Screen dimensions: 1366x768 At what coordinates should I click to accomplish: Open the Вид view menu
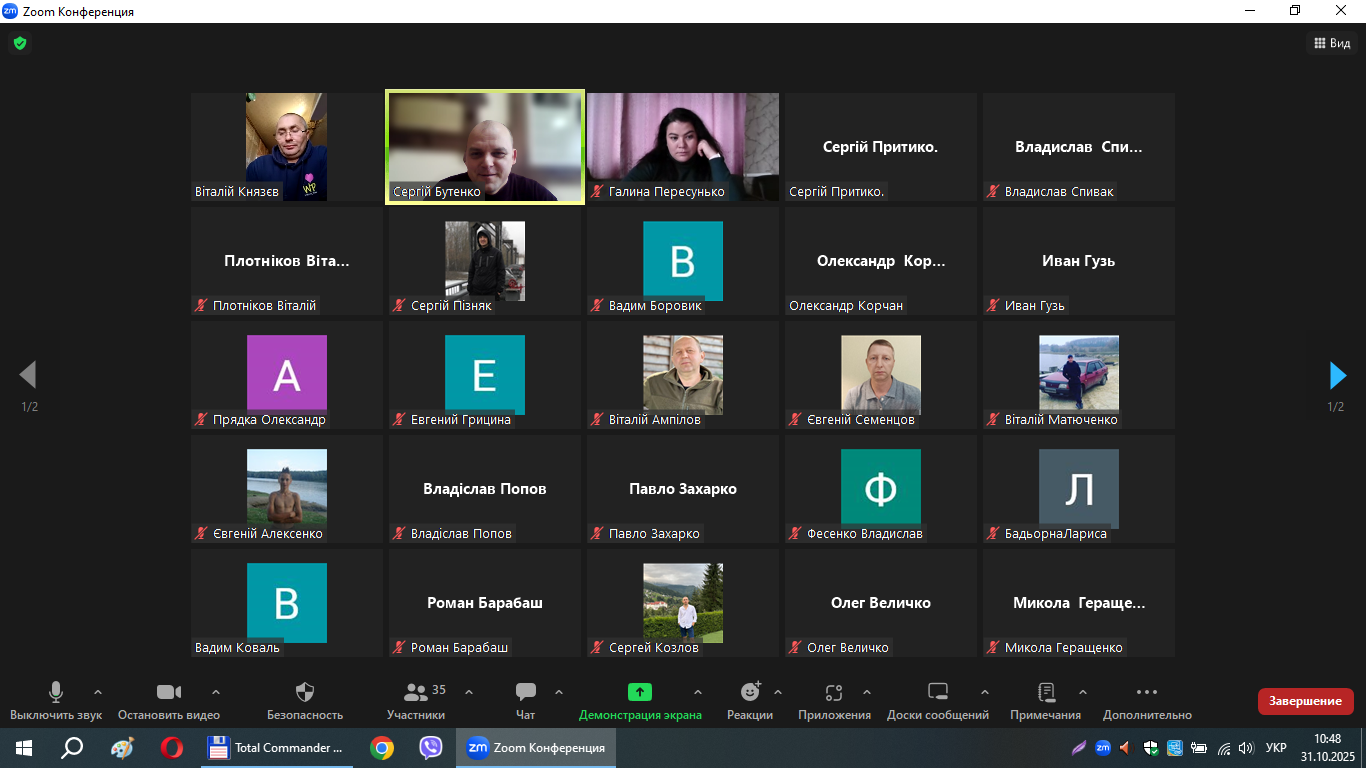click(1332, 43)
